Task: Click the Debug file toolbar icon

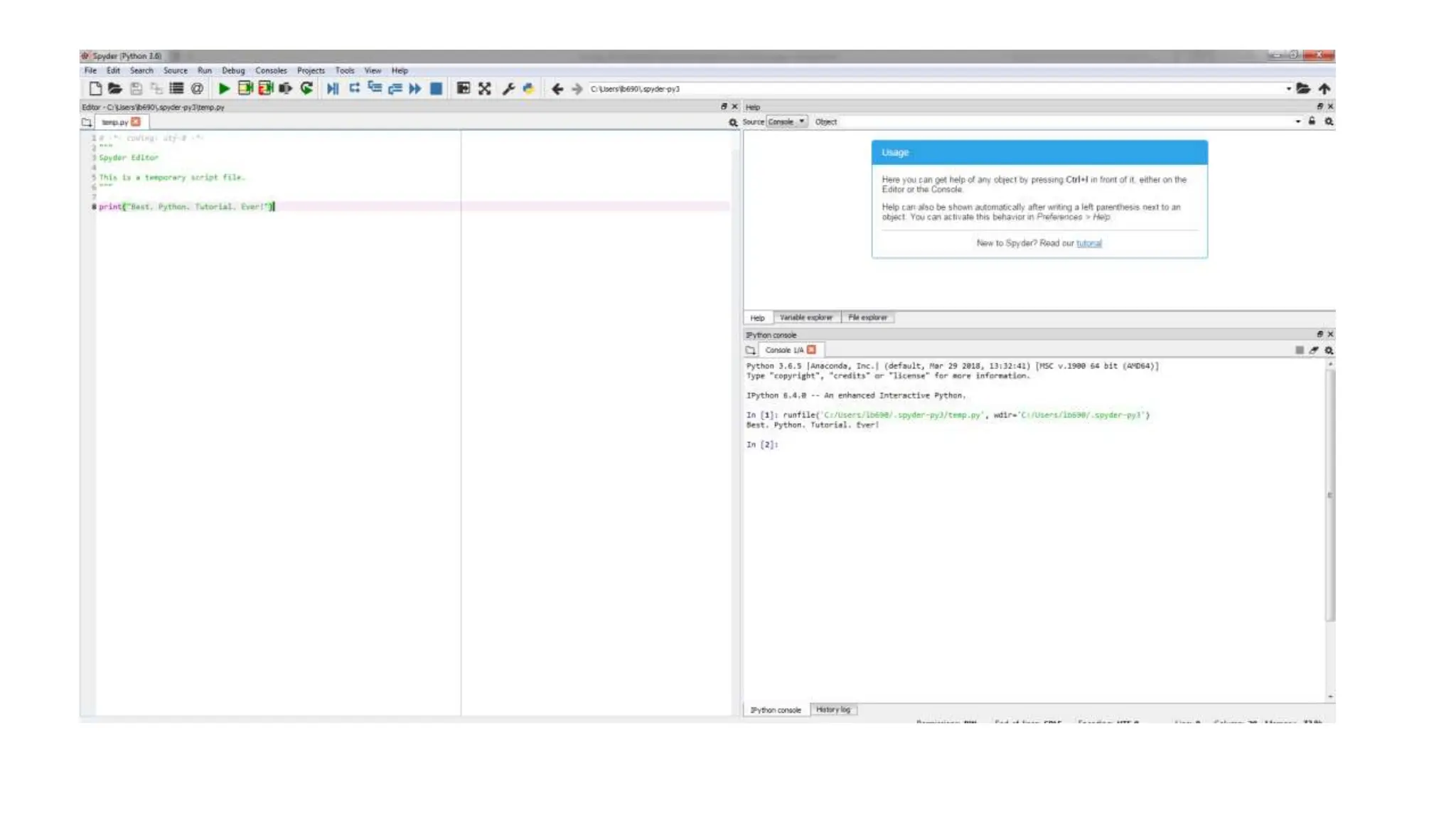Action: point(333,89)
